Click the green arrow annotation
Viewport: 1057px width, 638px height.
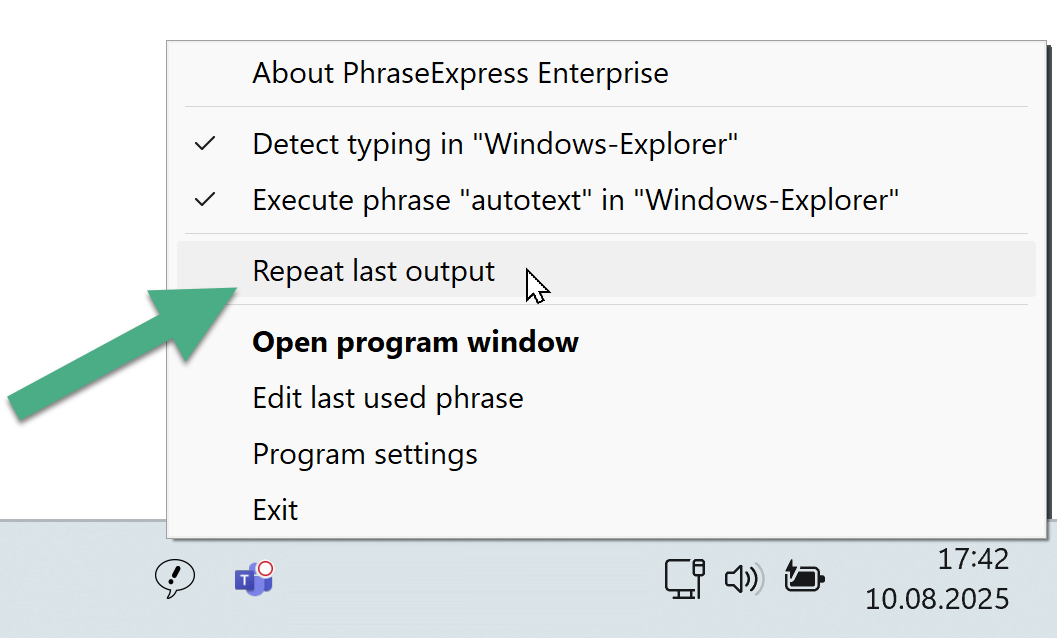click(x=123, y=353)
